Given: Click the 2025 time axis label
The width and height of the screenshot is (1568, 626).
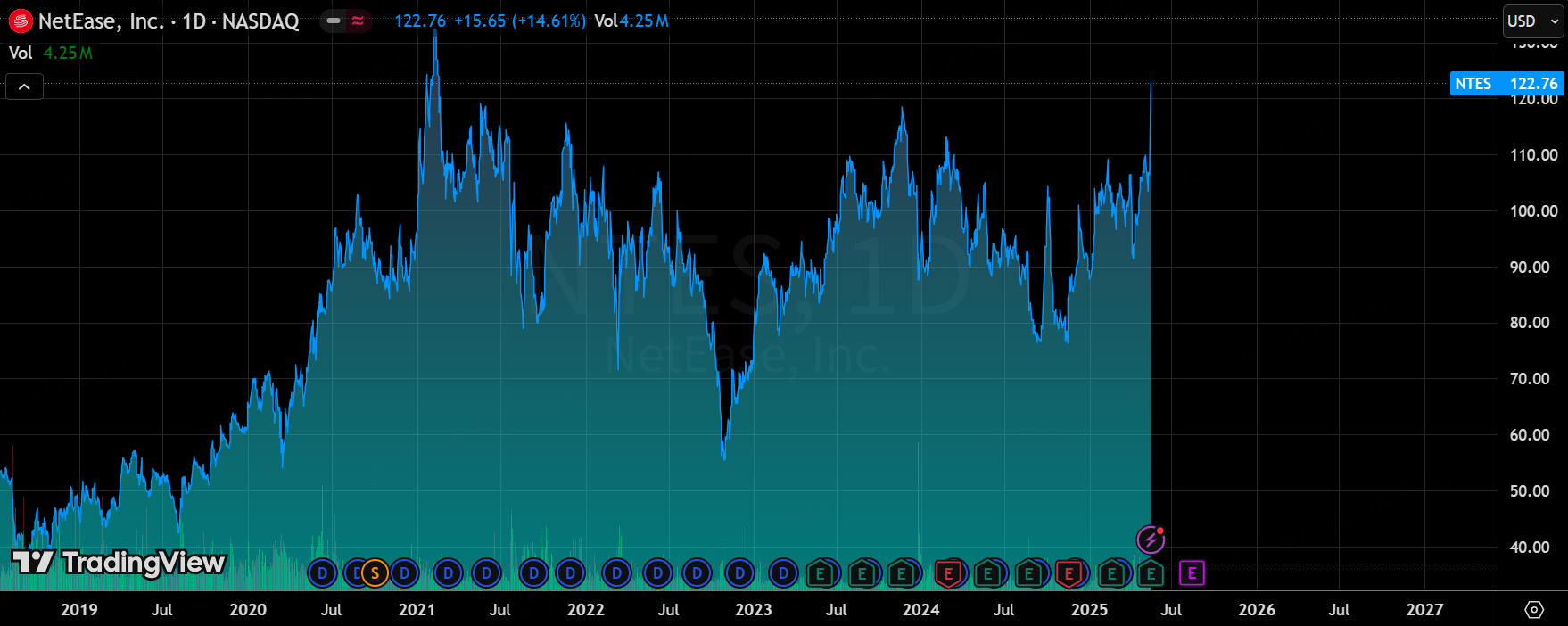Looking at the screenshot, I should tap(1089, 610).
